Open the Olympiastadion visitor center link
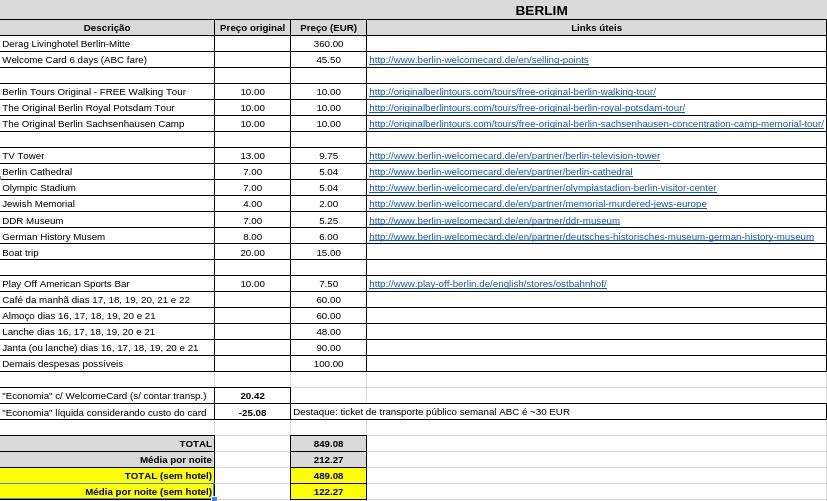This screenshot has width=827, height=501. pyautogui.click(x=542, y=188)
